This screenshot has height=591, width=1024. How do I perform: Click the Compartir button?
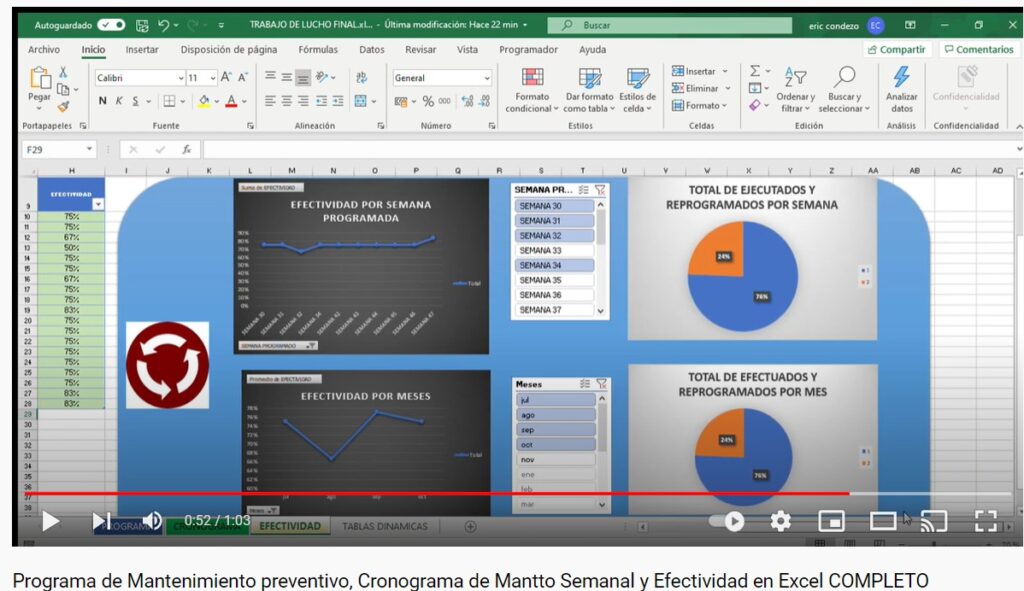point(896,49)
